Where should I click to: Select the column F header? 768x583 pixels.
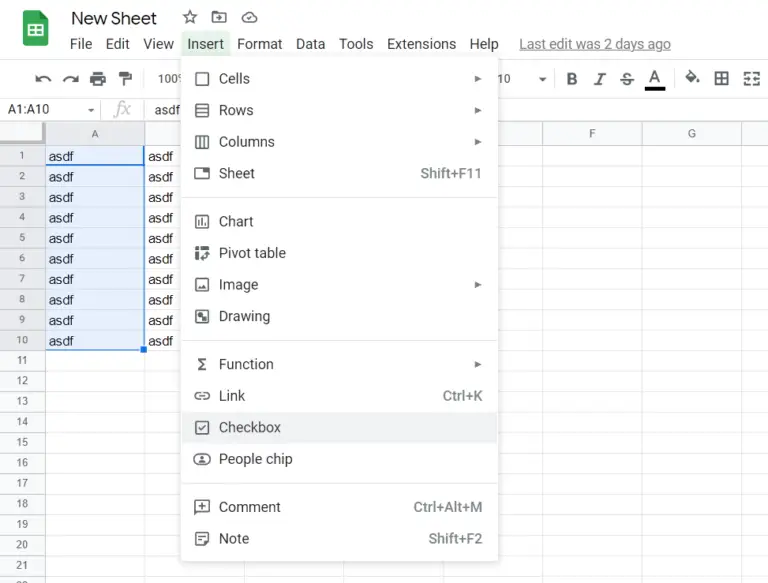(x=592, y=134)
